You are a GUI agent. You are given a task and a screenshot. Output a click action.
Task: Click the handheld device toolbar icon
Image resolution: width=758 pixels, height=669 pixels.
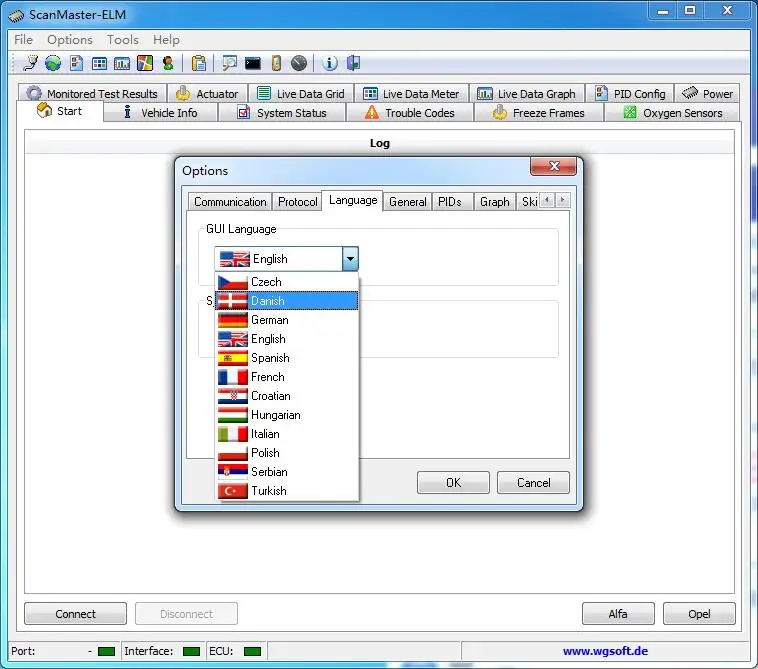[x=276, y=63]
